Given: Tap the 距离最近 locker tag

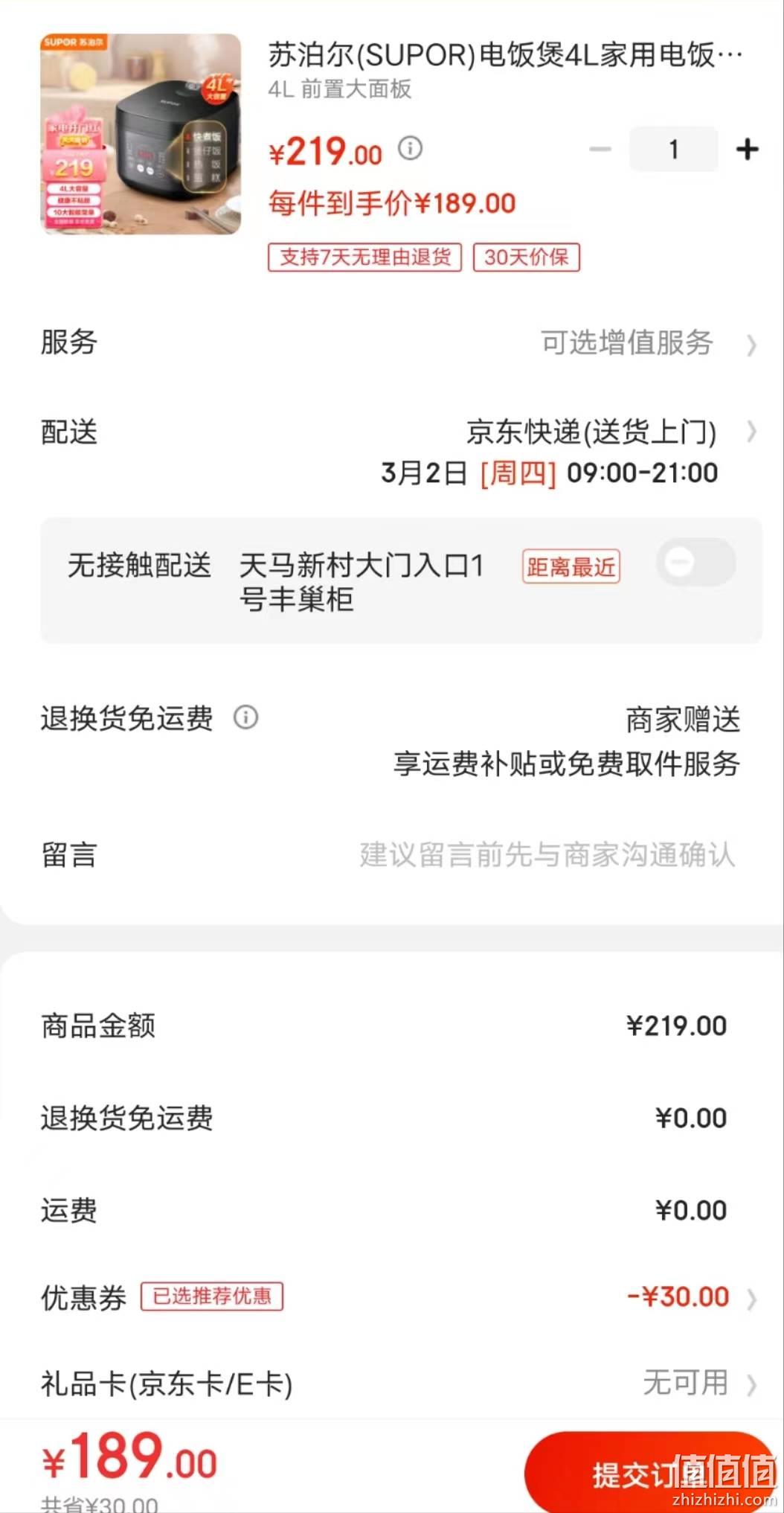Looking at the screenshot, I should click(571, 567).
